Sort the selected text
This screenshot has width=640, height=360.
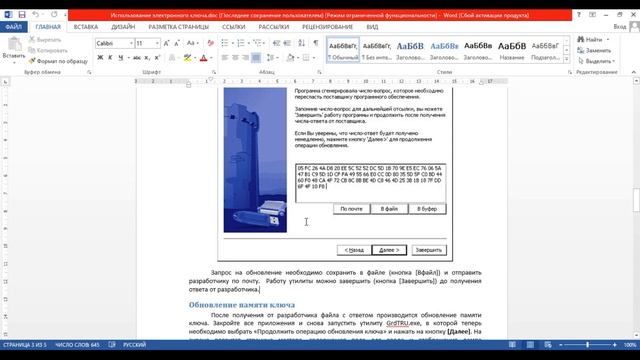click(x=302, y=43)
